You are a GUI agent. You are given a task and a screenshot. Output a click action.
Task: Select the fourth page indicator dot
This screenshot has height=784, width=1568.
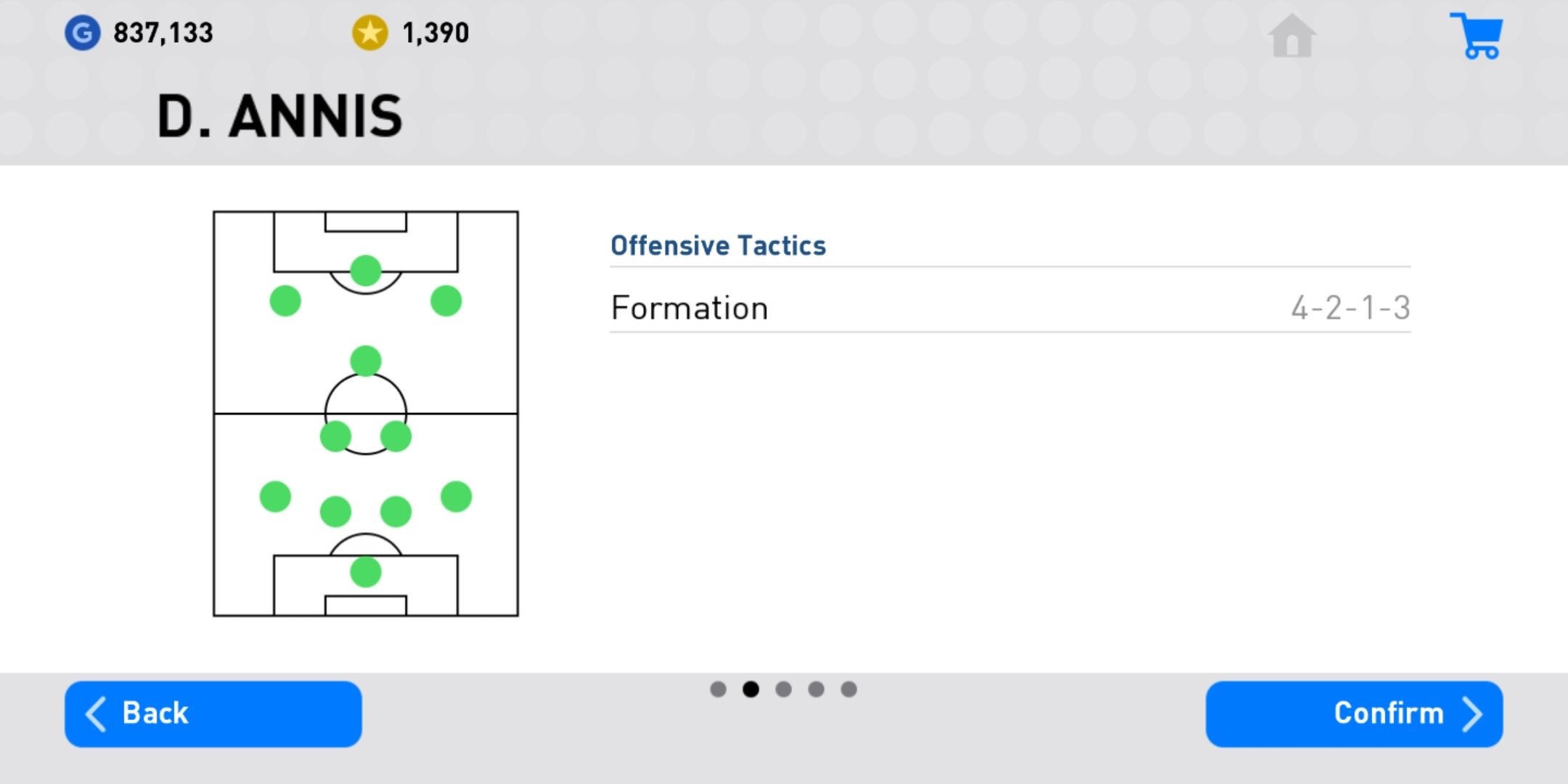click(816, 689)
